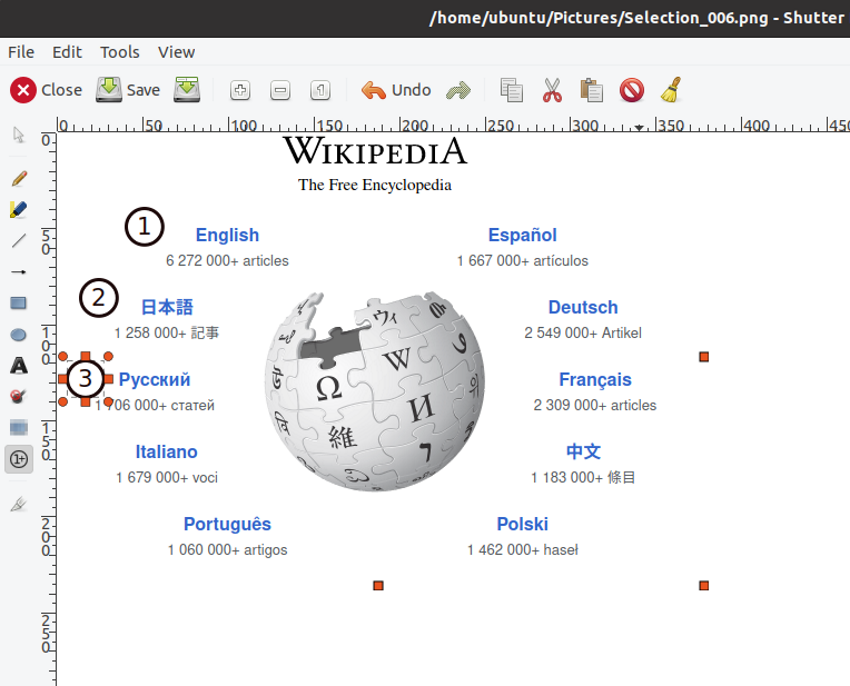The width and height of the screenshot is (850, 686).
Task: Click '1 183 000+ 條目' text
Action: click(x=583, y=478)
